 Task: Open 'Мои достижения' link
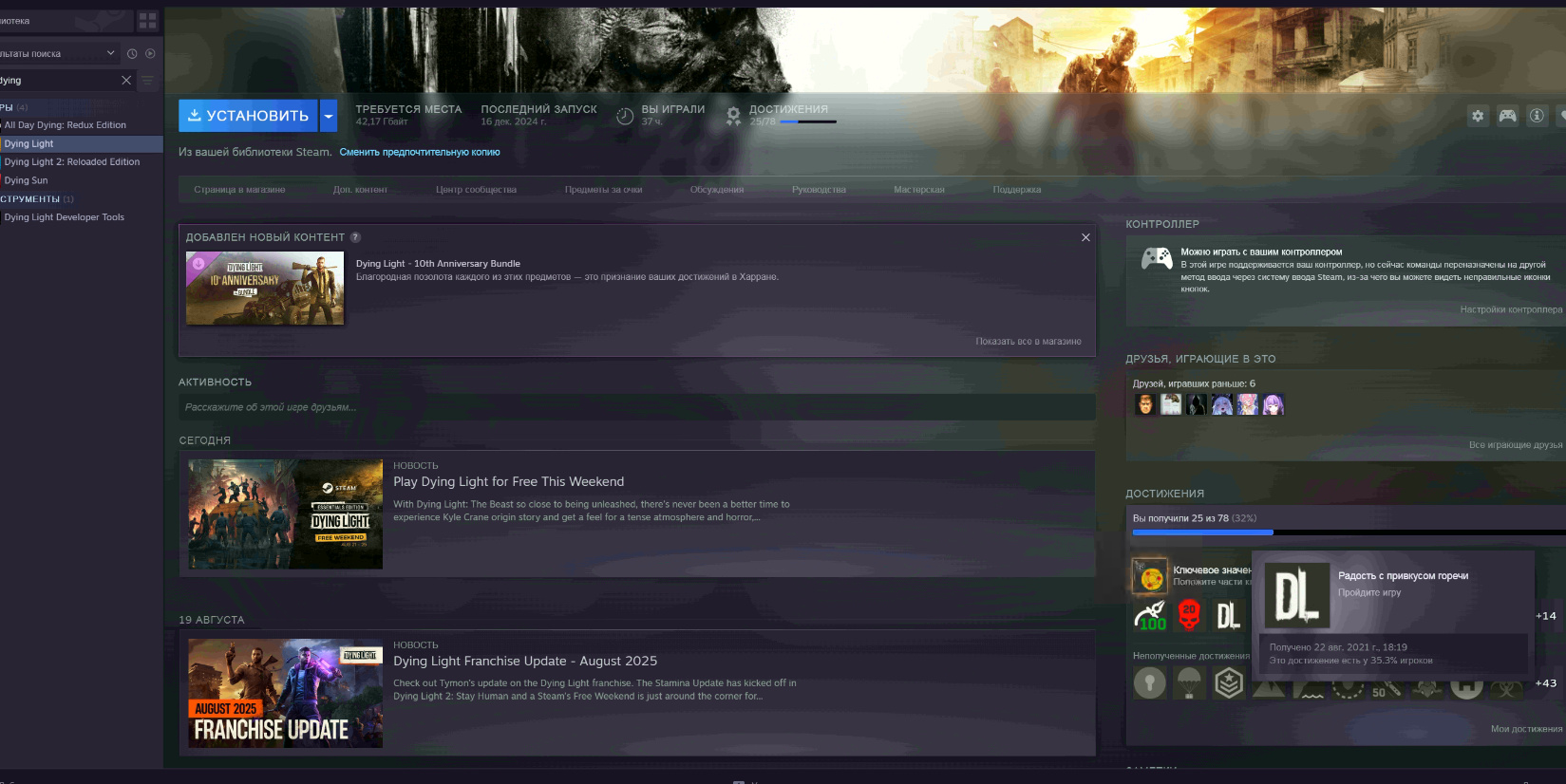tap(1526, 729)
